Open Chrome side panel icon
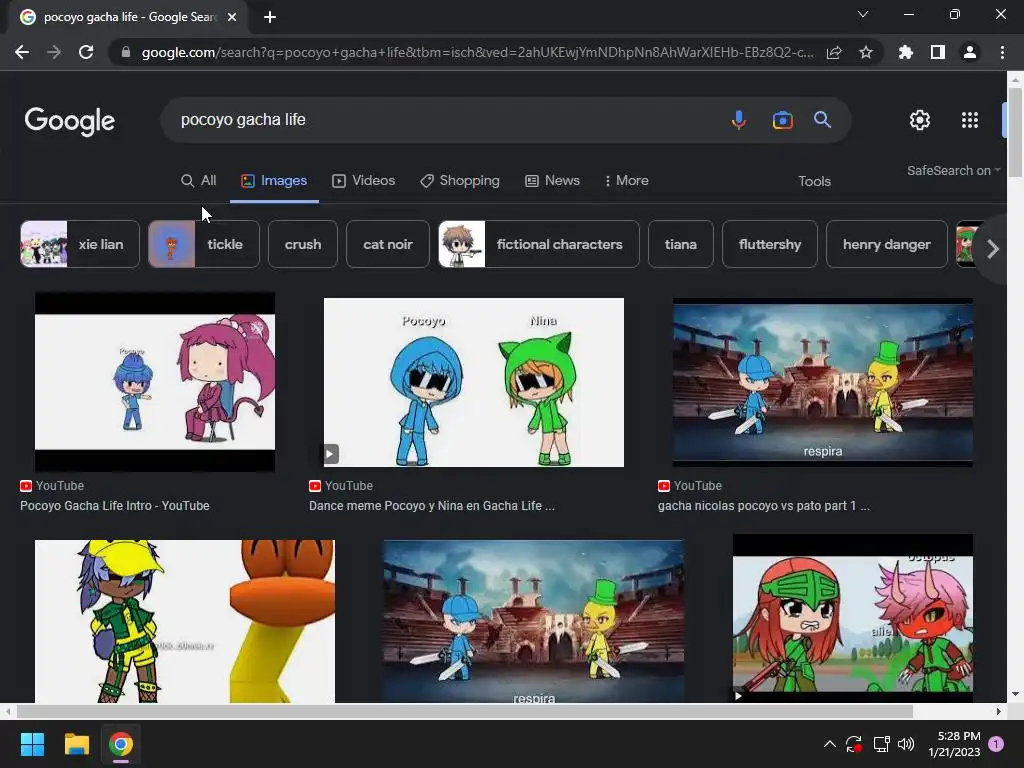The image size is (1024, 768). pyautogui.click(x=938, y=52)
